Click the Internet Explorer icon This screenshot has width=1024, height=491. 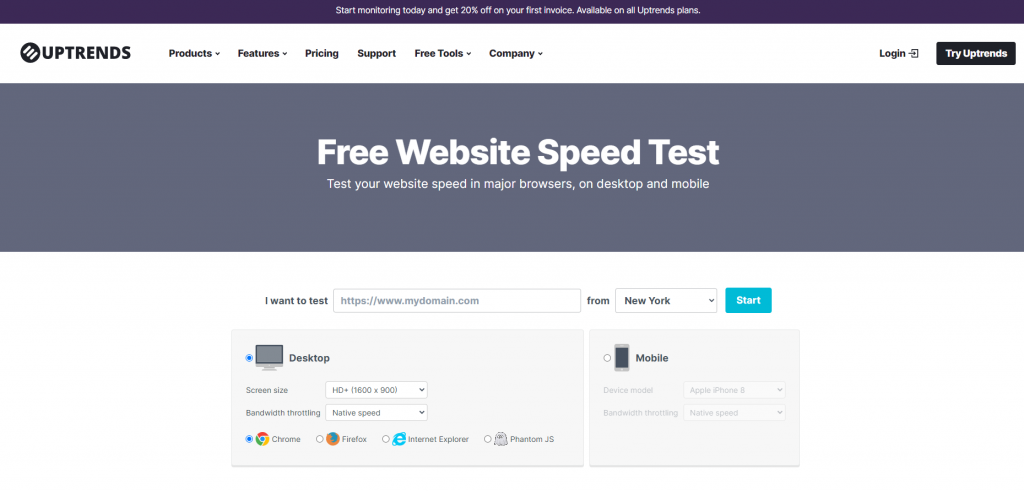point(399,439)
